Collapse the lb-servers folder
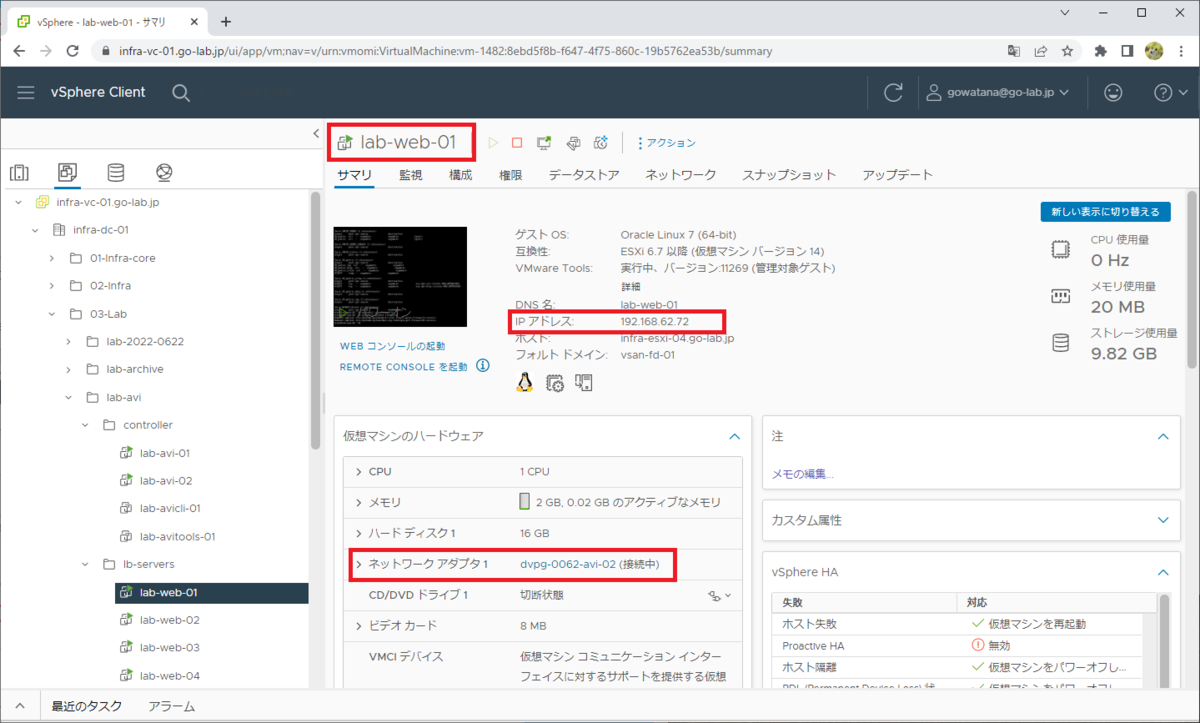The image size is (1200, 723). point(85,565)
